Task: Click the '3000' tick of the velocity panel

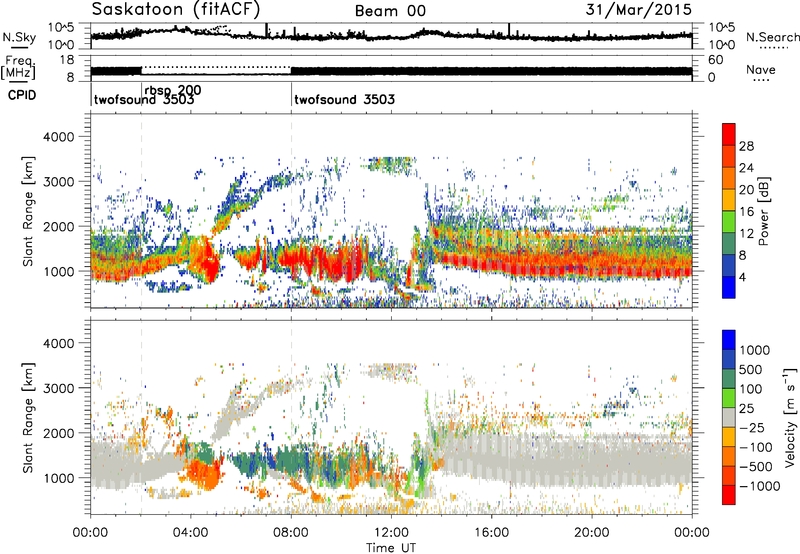Action: [58, 388]
